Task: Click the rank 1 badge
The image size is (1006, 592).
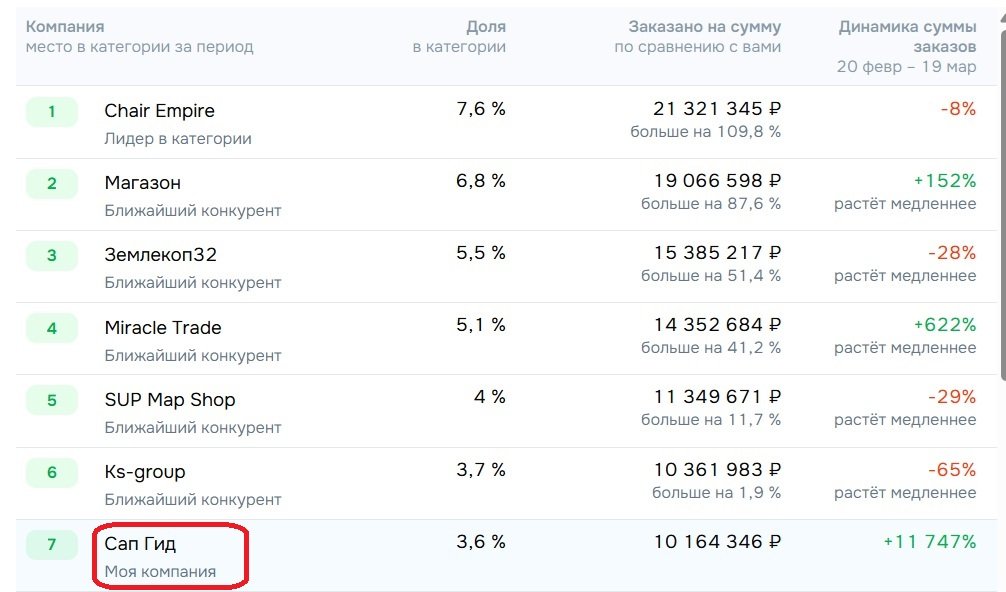Action: tap(52, 112)
